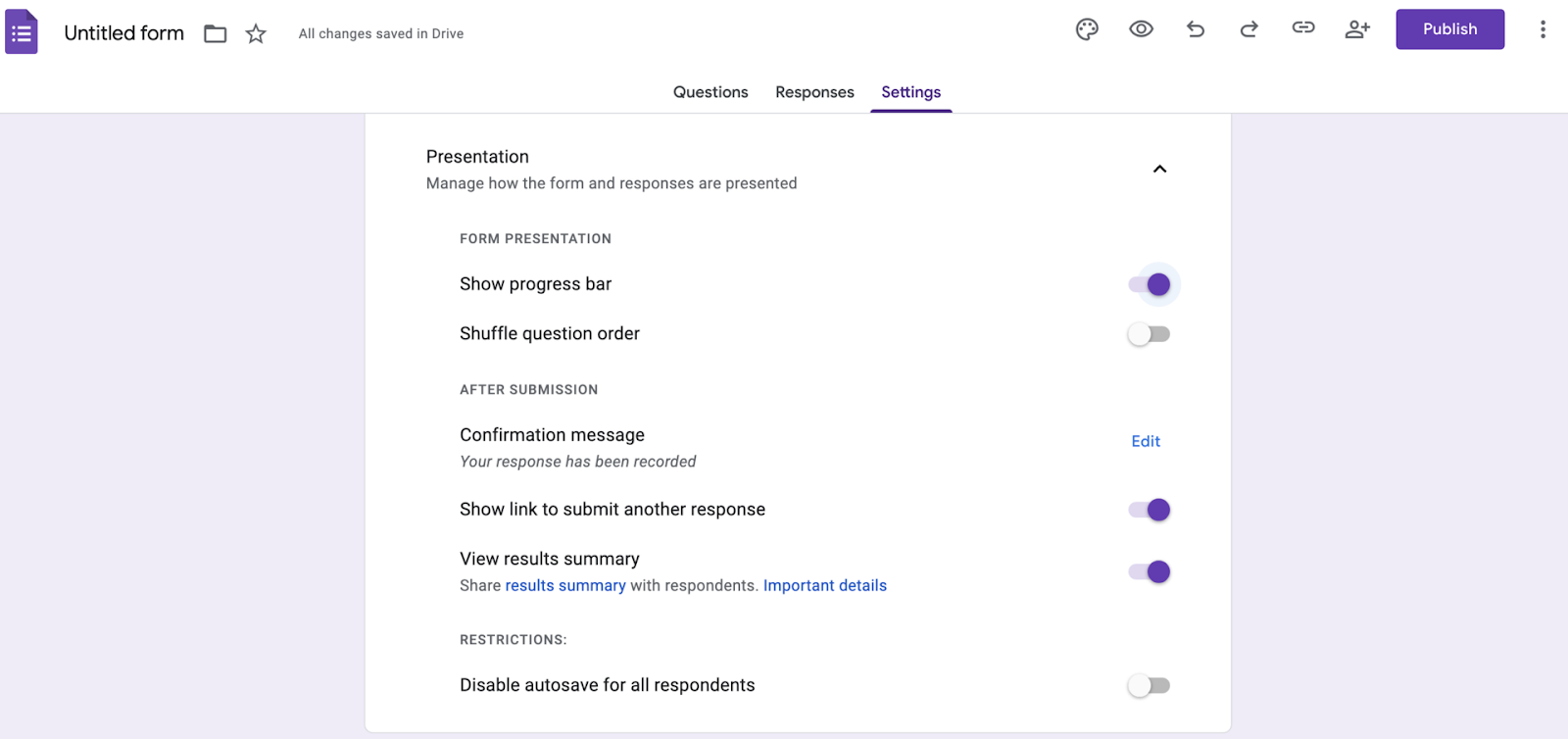Preview the form with eye icon
The width and height of the screenshot is (1568, 739).
[x=1141, y=29]
